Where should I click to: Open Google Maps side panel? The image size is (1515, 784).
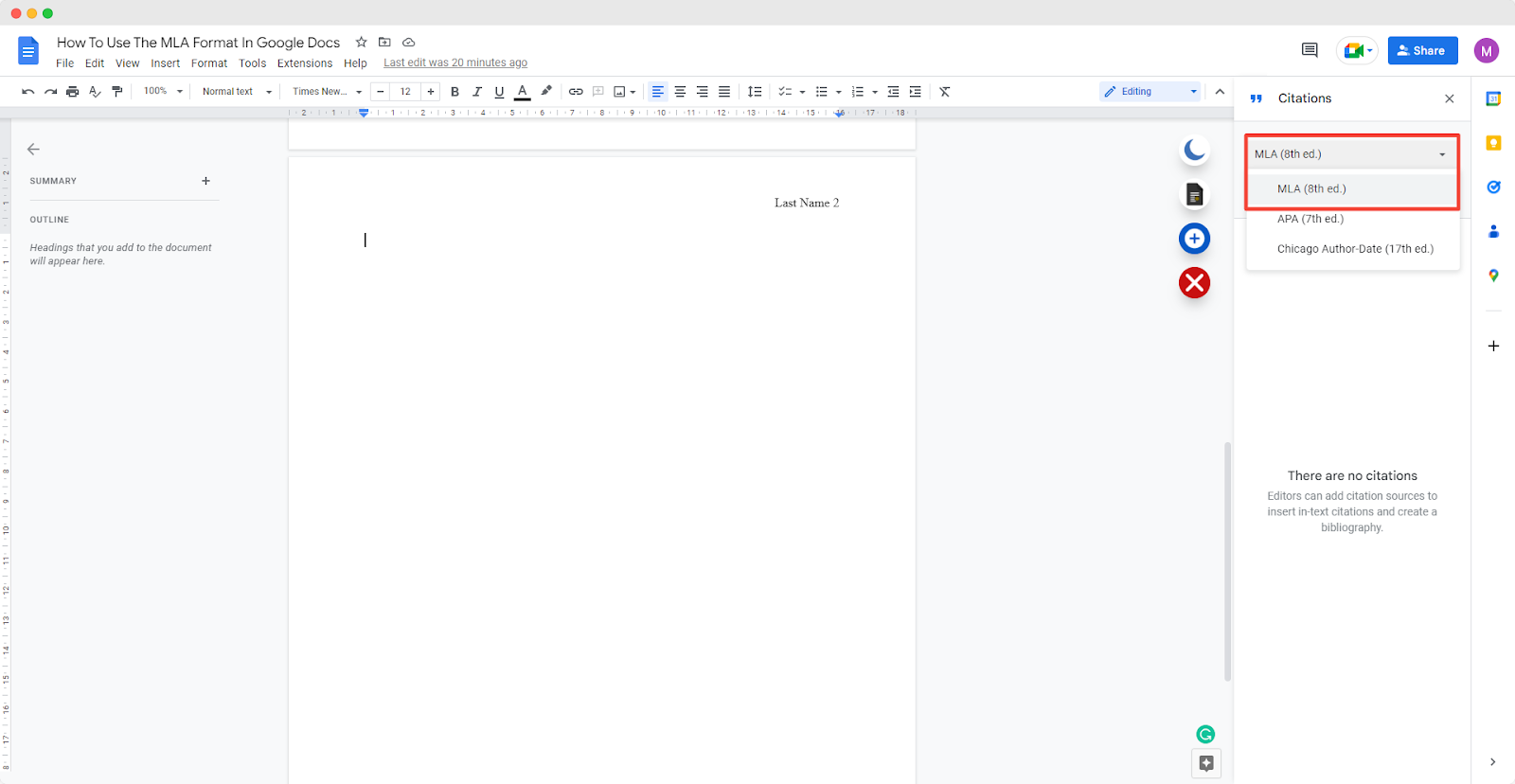point(1493,276)
